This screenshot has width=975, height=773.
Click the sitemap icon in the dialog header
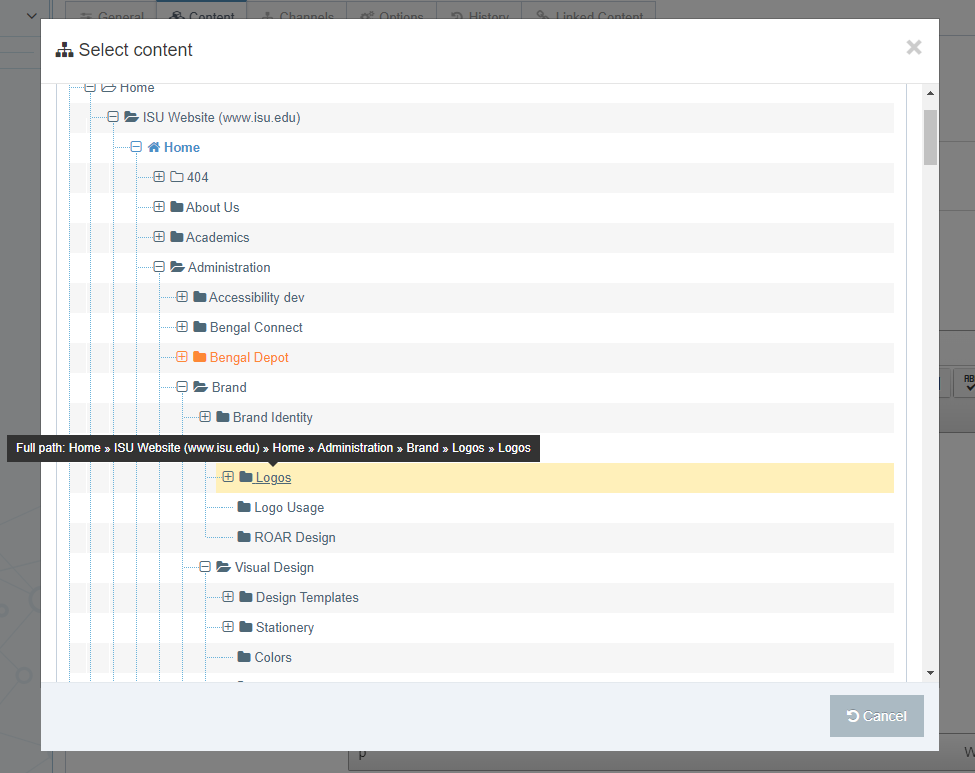[64, 49]
